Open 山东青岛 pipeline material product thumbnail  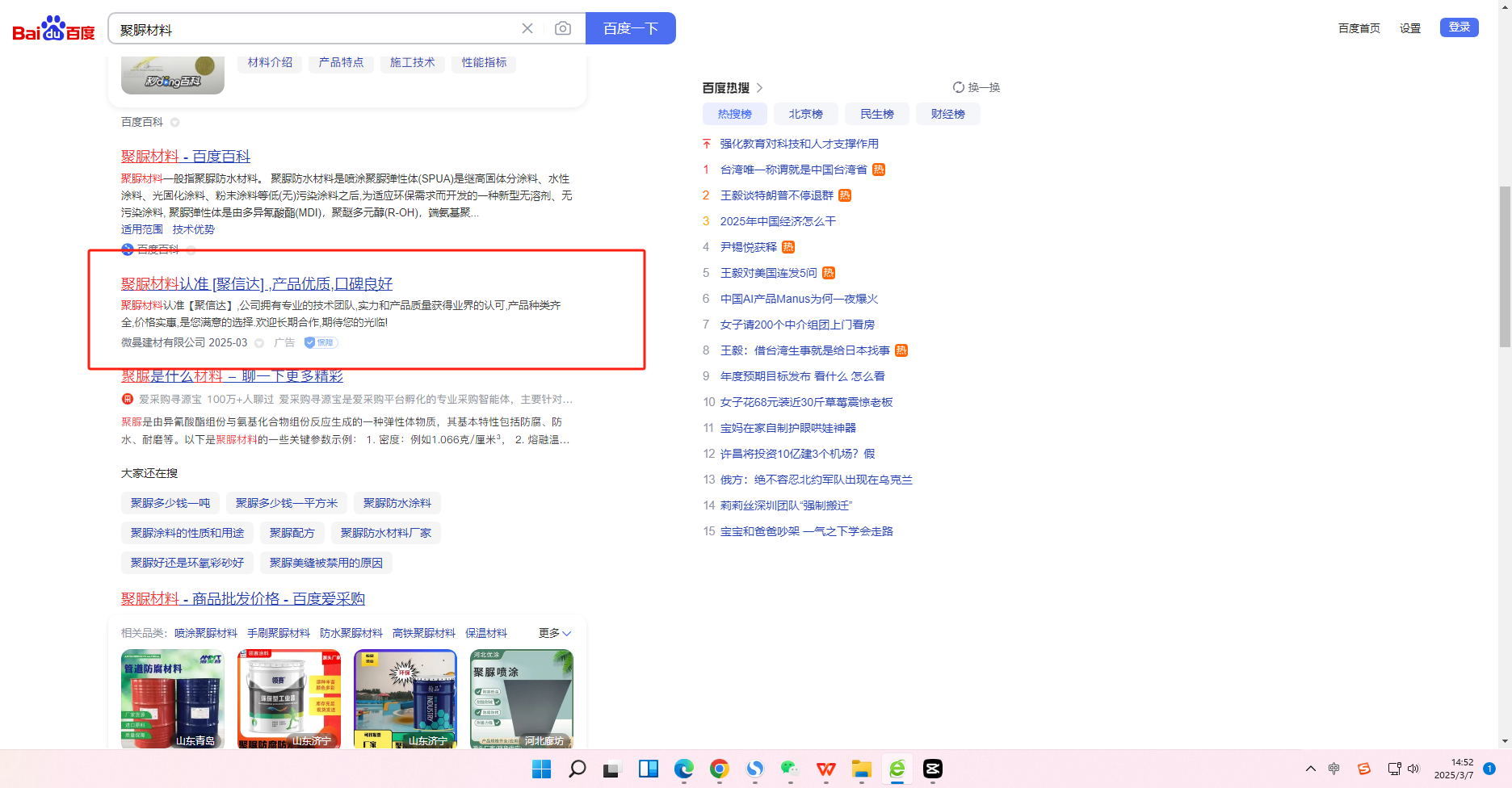point(173,698)
